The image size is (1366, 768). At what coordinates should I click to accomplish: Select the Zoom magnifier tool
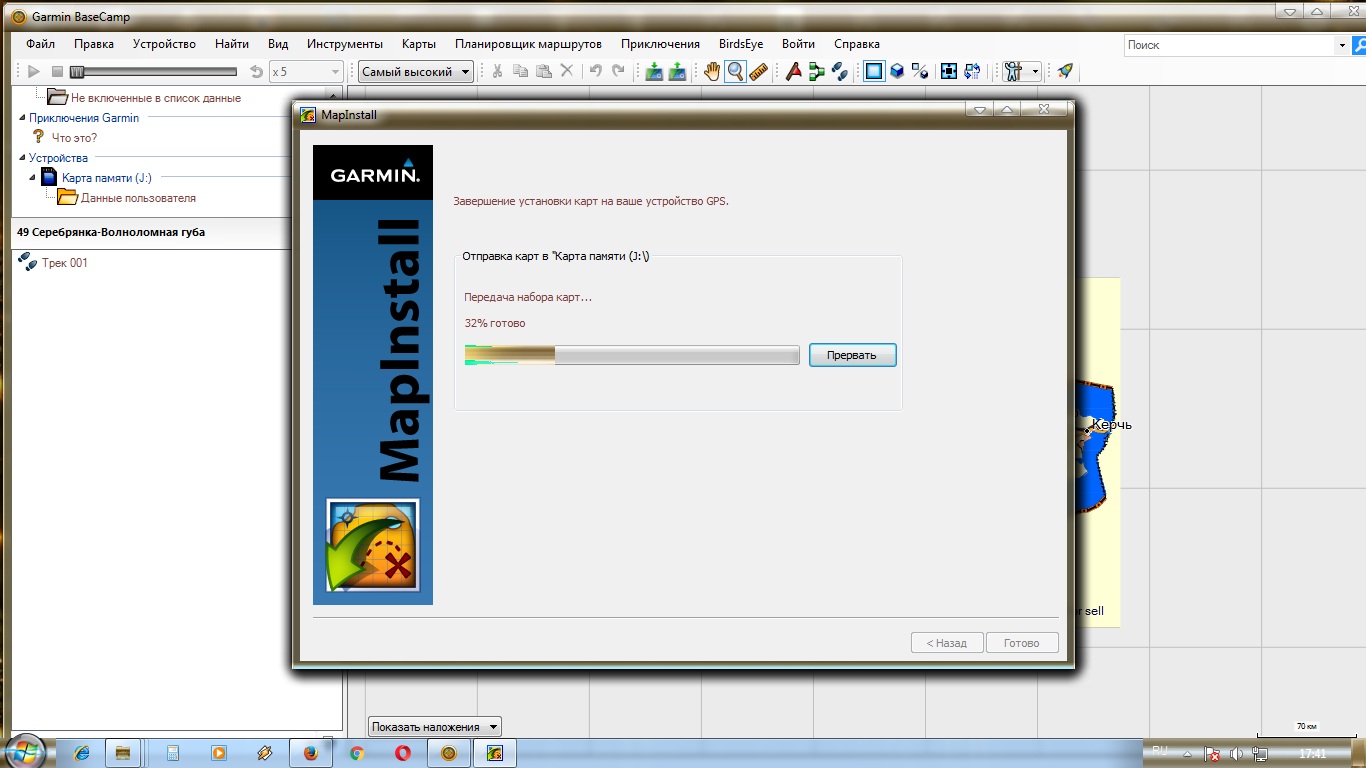coord(735,71)
